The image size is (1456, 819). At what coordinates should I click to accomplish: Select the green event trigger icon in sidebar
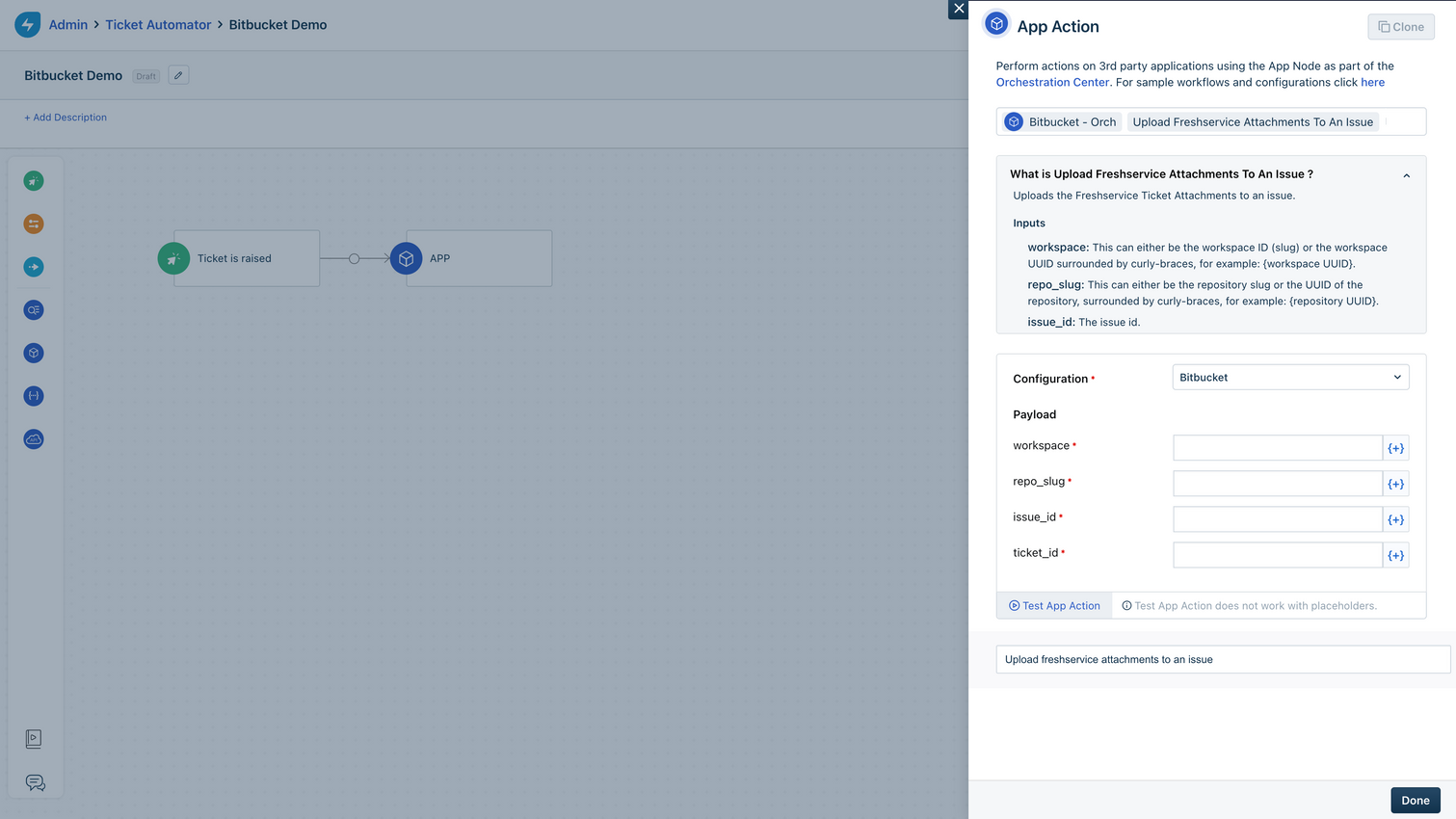(34, 181)
